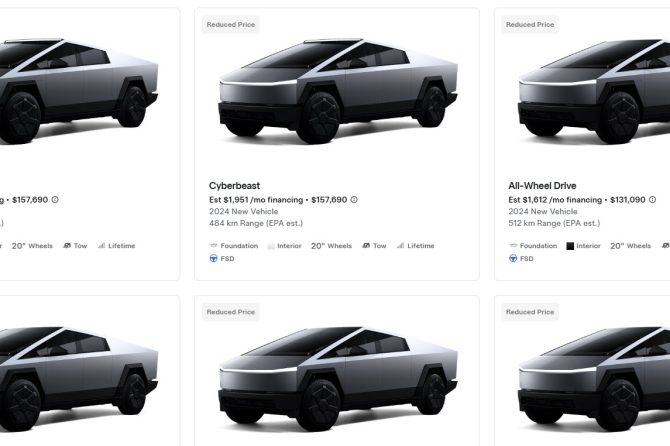The image size is (670, 446).
Task: Click FSD steering wheel icon on Cyberbeast card
Action: click(214, 258)
